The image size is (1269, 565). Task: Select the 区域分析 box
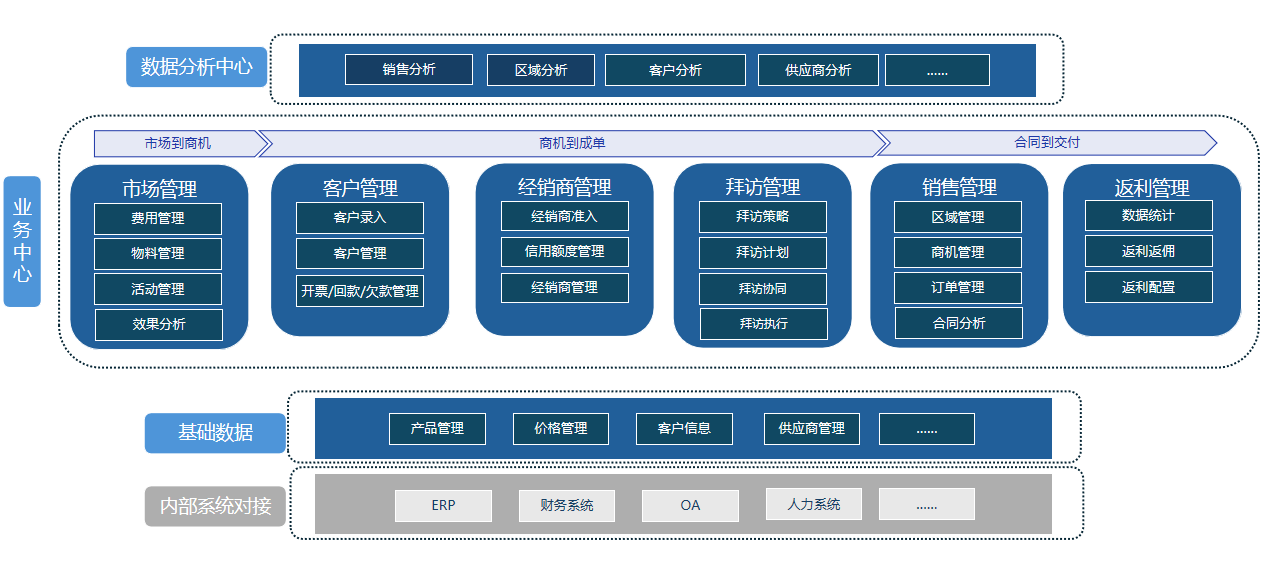point(540,70)
